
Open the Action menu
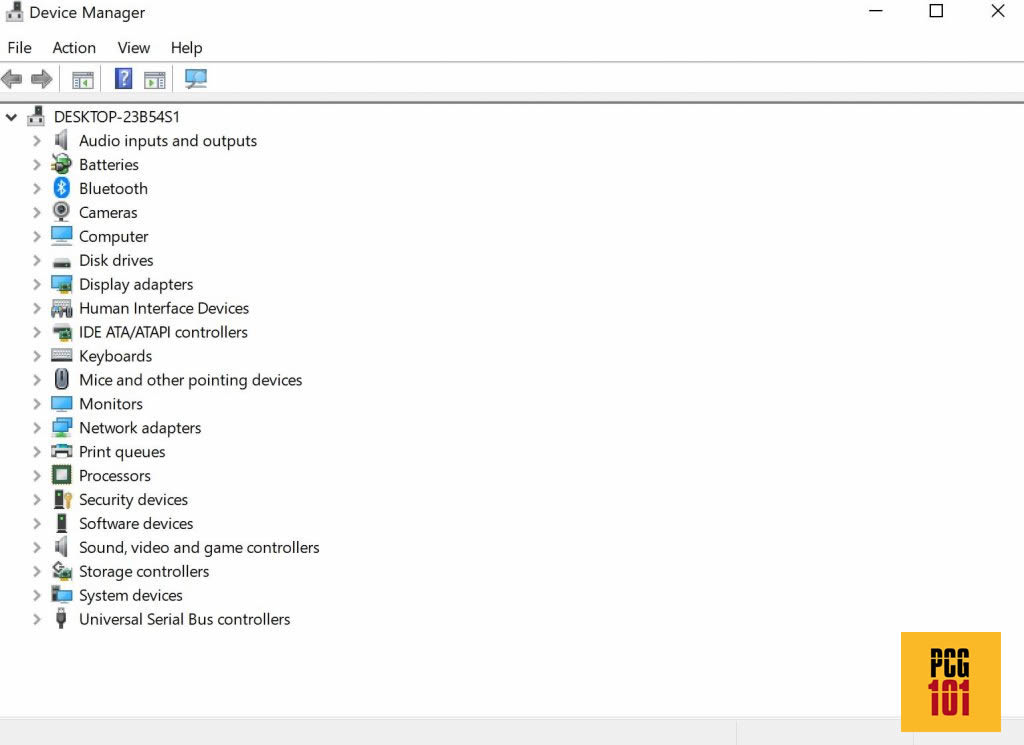pyautogui.click(x=74, y=47)
